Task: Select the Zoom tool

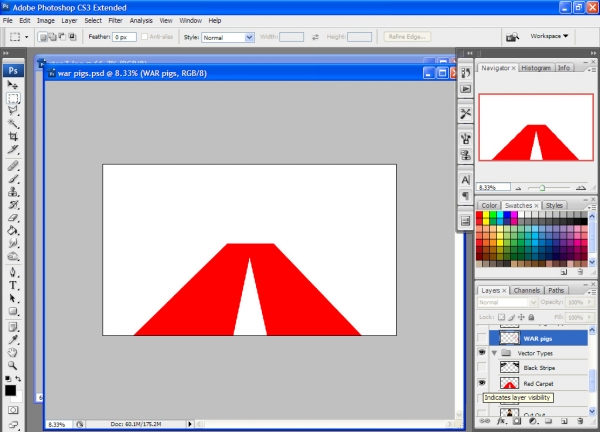Action: 13,365
